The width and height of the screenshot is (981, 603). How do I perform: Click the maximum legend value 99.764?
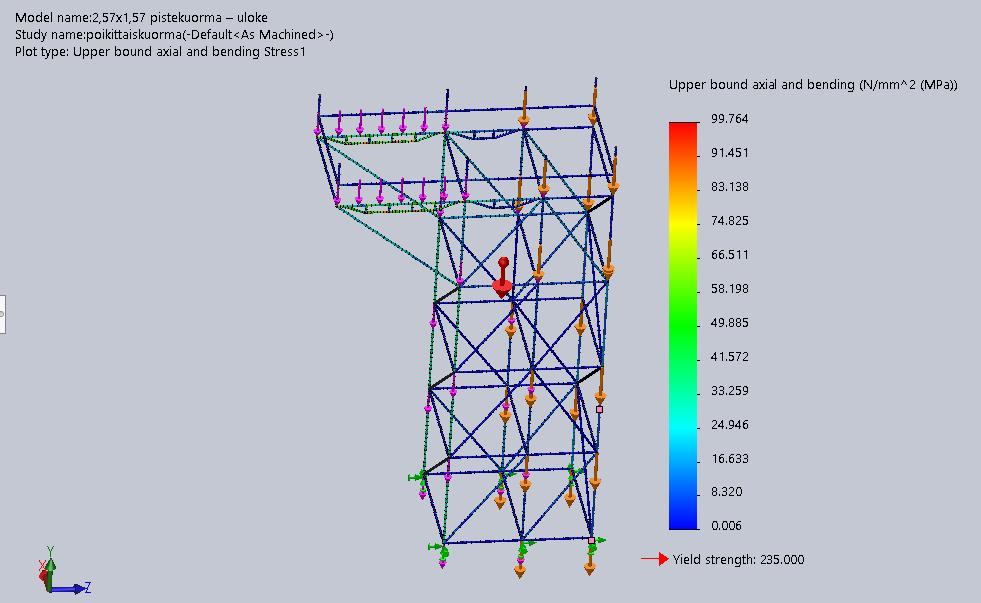[729, 119]
